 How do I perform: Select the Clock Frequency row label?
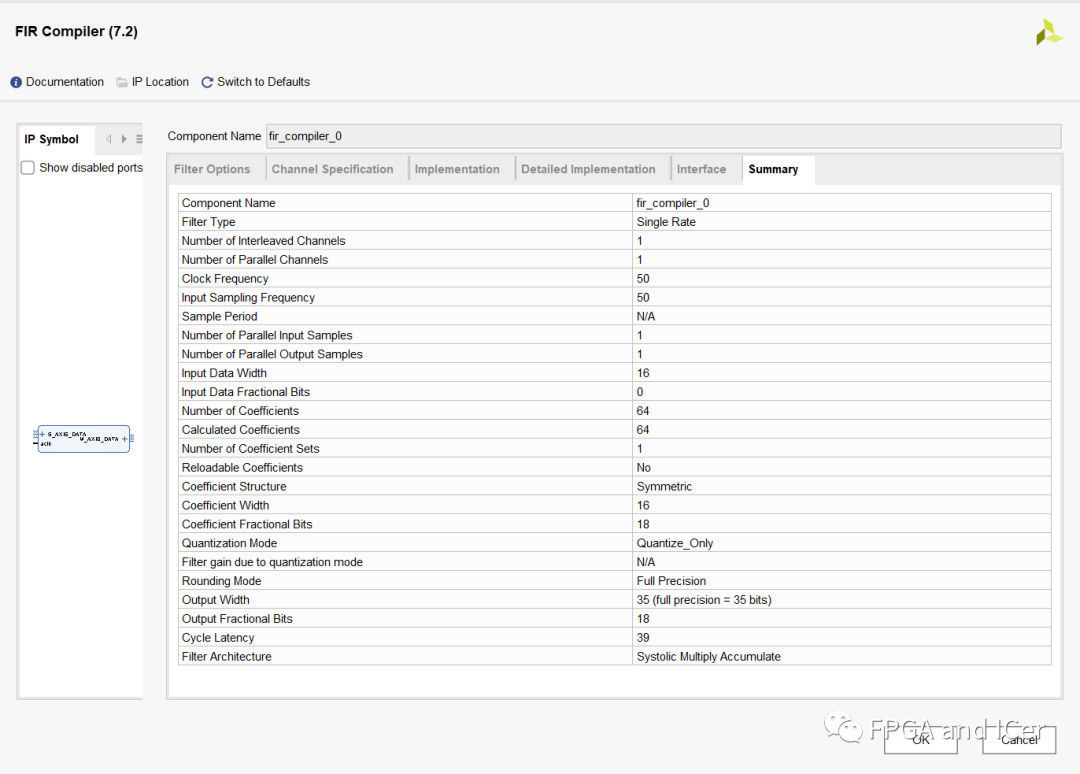coord(225,279)
